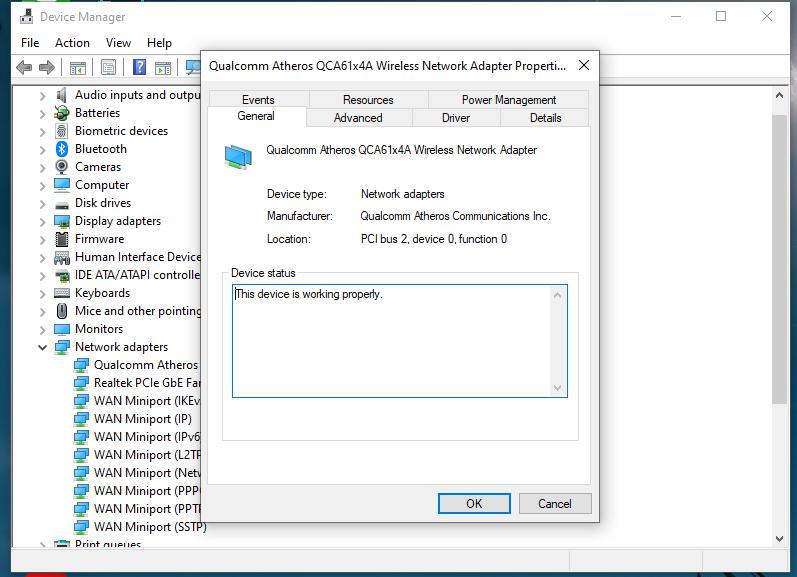Select the WAN Miniport (IP) entry
The height and width of the screenshot is (577, 797).
(143, 419)
